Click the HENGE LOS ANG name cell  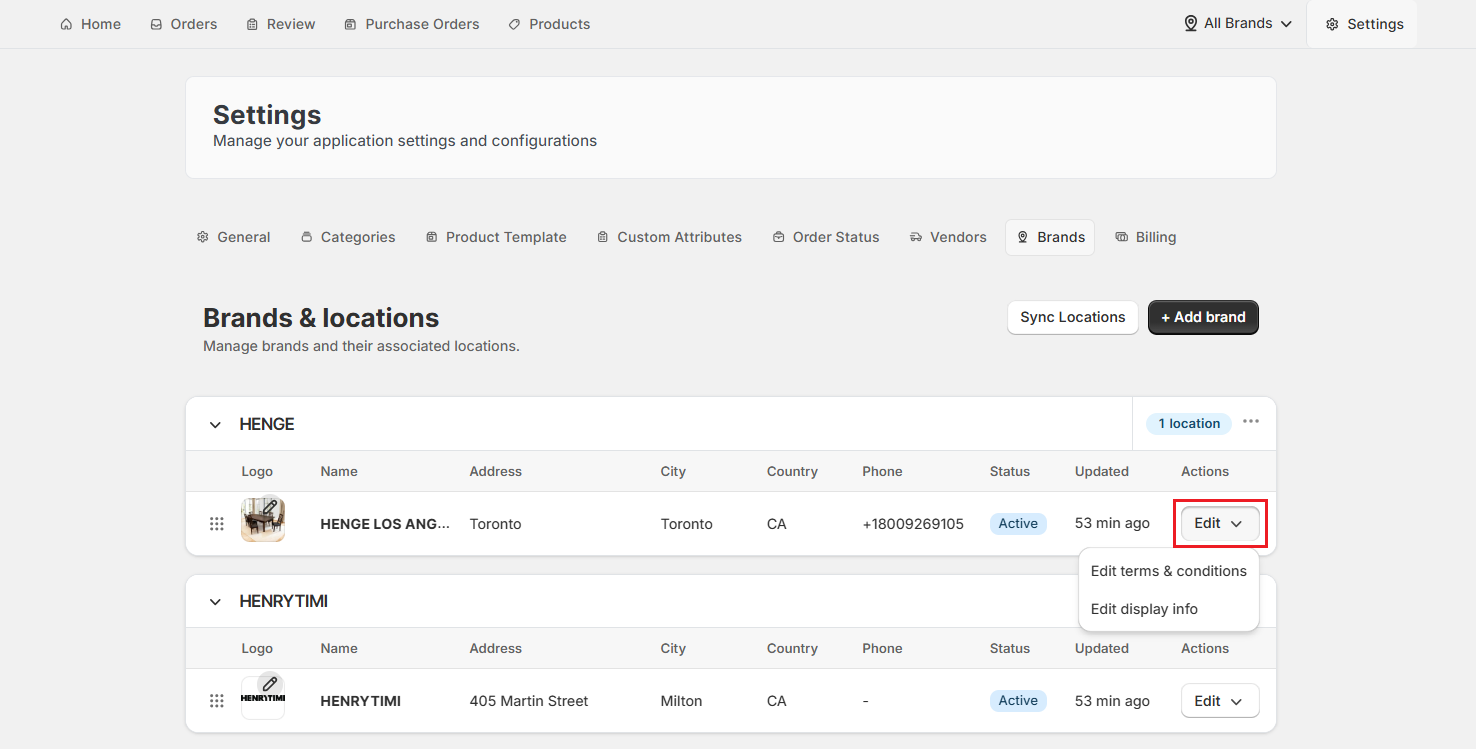385,524
